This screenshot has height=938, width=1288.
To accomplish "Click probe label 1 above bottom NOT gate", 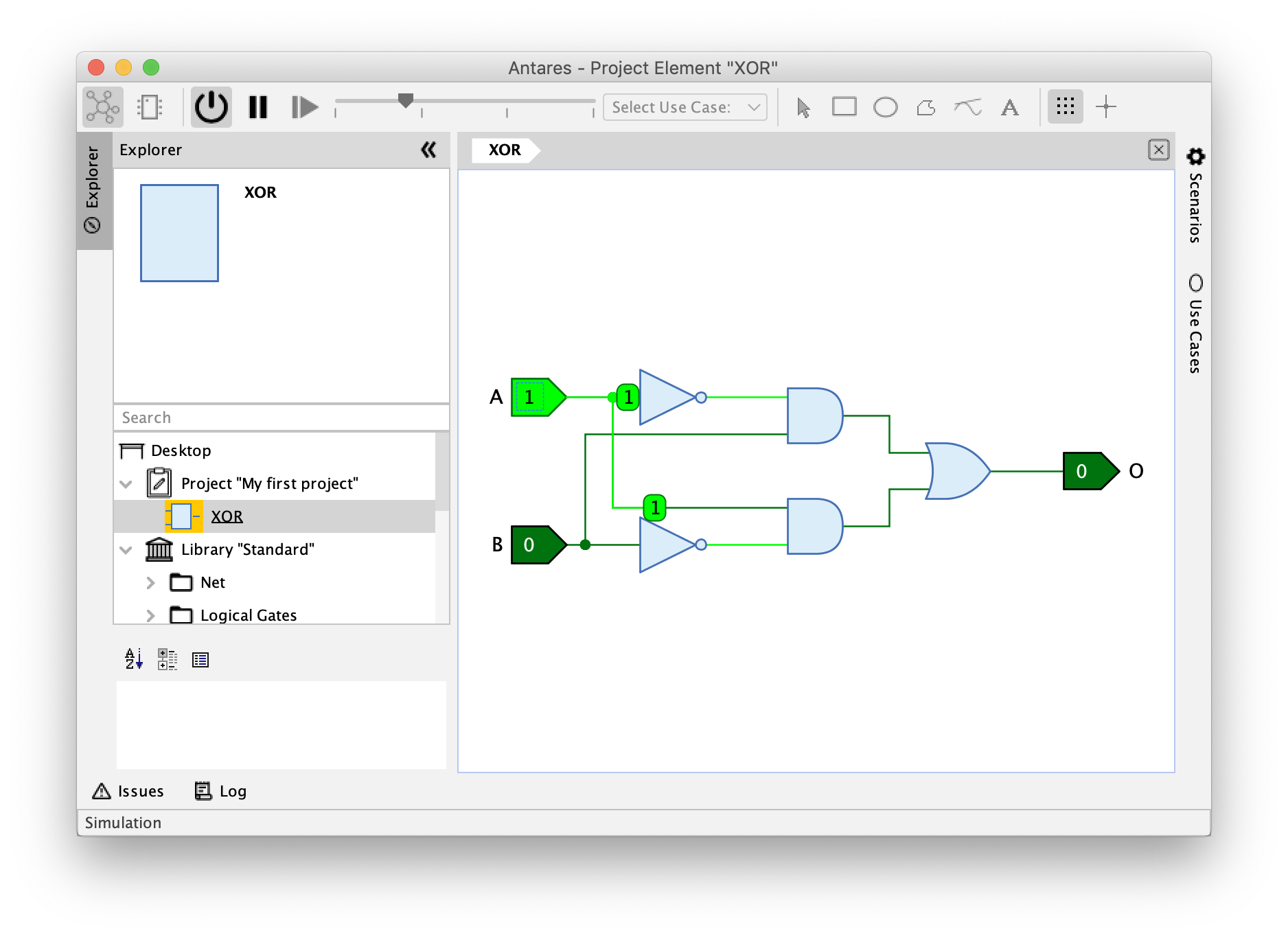I will tap(654, 507).
